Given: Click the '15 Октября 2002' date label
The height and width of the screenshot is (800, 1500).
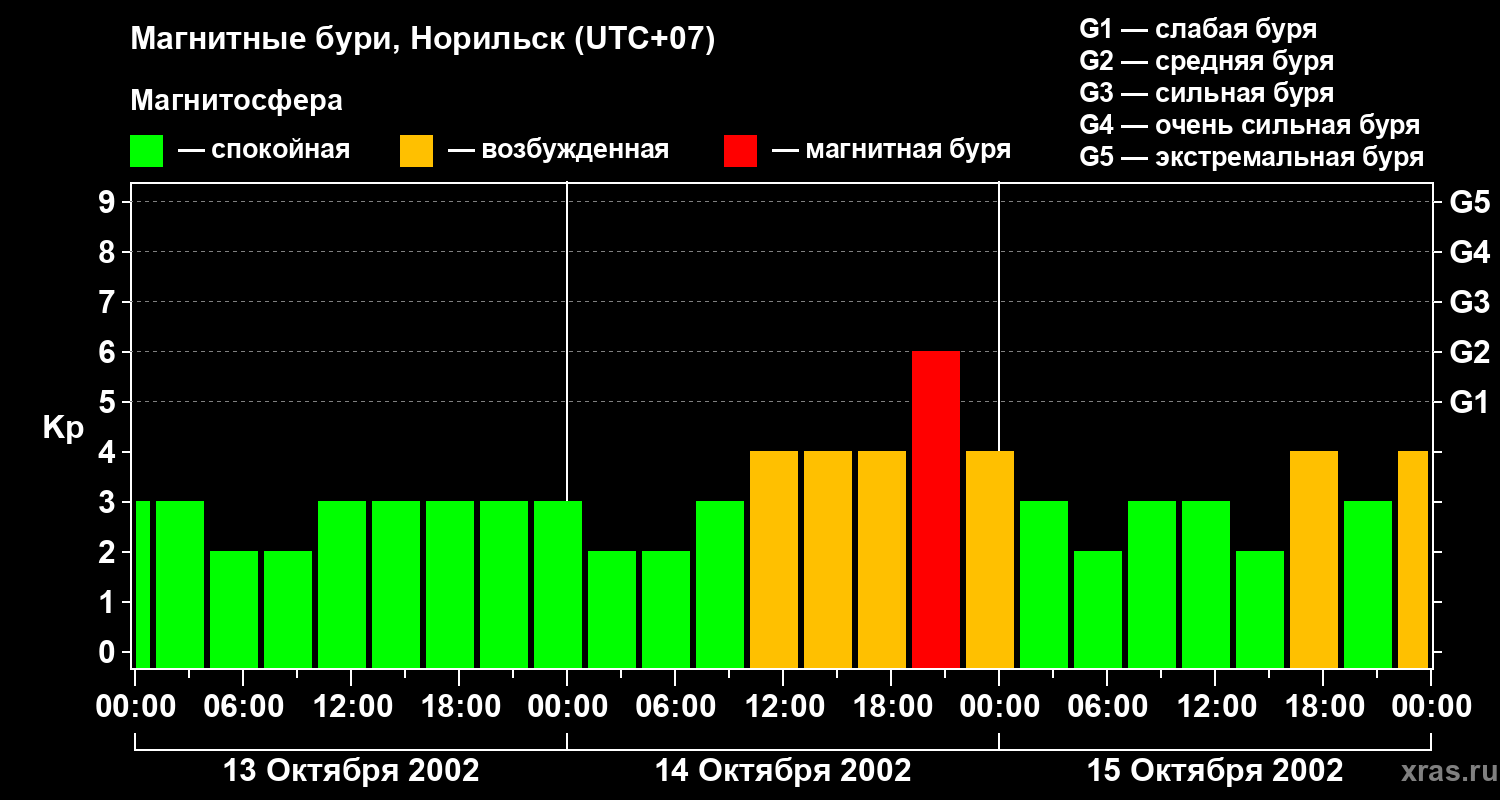Looking at the screenshot, I should tap(1215, 771).
